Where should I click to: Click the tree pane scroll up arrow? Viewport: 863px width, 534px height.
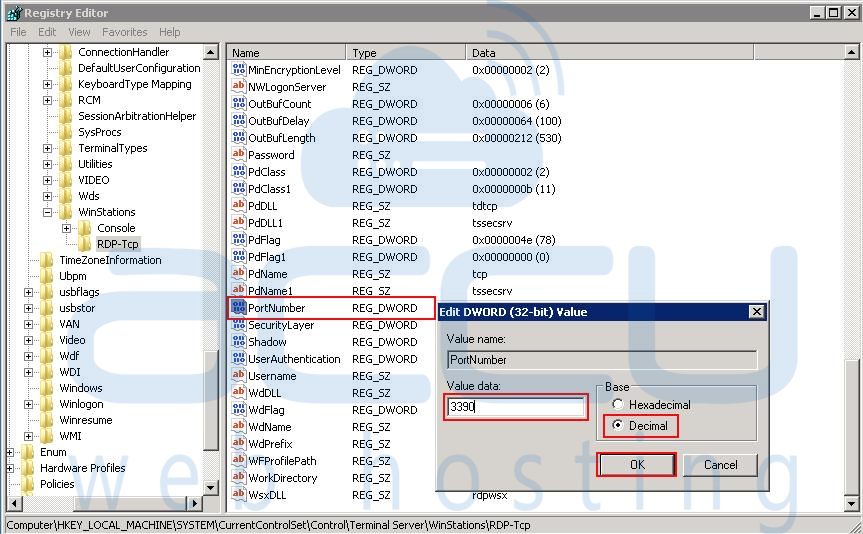coord(211,52)
